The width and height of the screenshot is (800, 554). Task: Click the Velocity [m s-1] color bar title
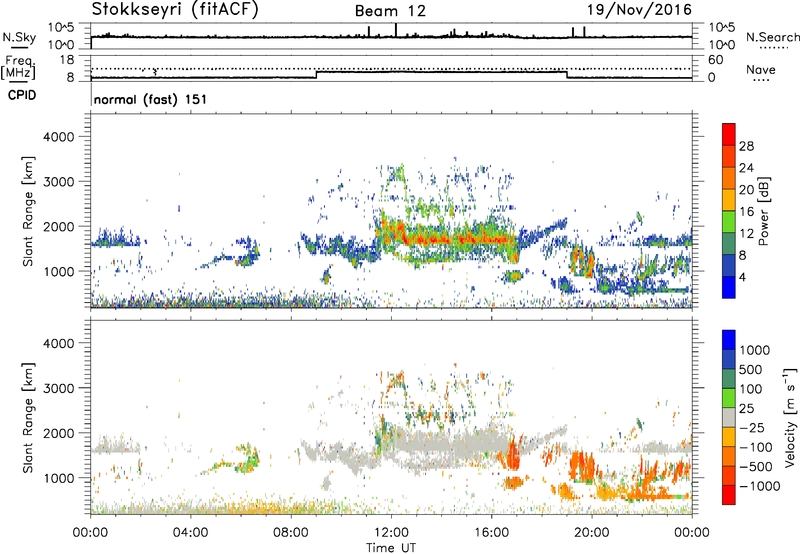(790, 417)
